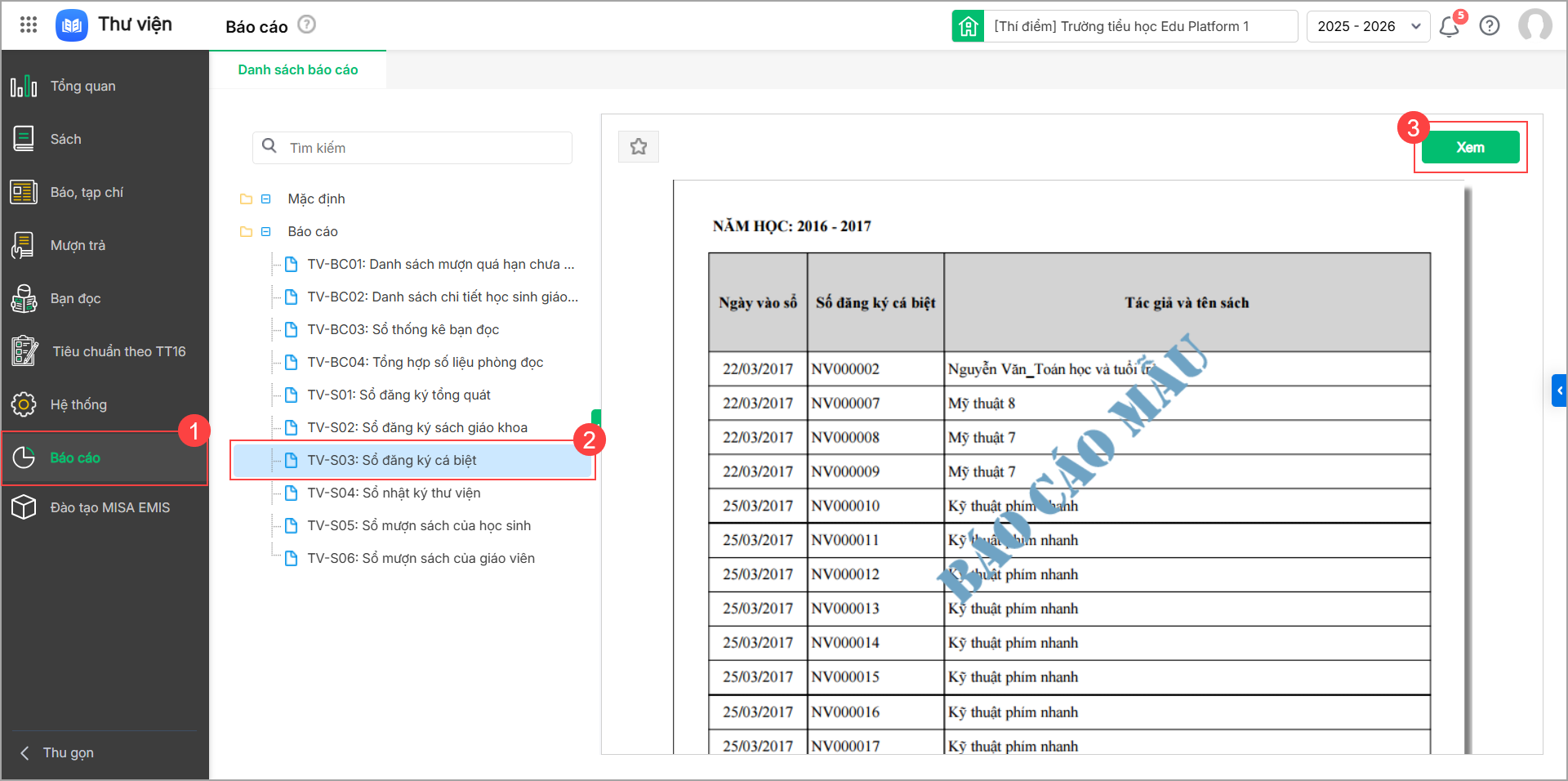Click NĂM HỌC: 2016 - 2017 heading

tap(792, 225)
